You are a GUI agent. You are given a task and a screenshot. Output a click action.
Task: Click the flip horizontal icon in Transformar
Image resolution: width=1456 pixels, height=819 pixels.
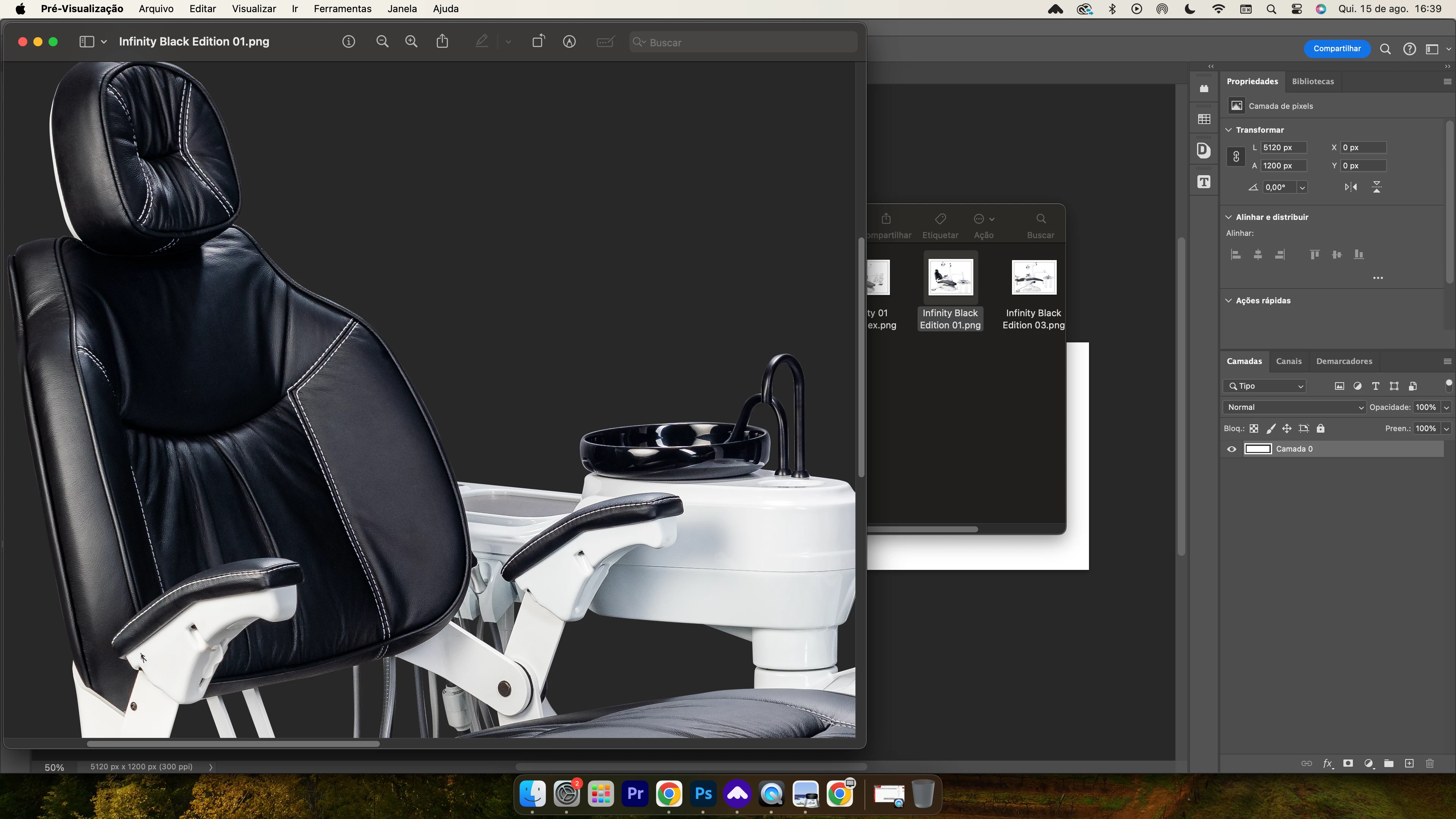tap(1351, 187)
